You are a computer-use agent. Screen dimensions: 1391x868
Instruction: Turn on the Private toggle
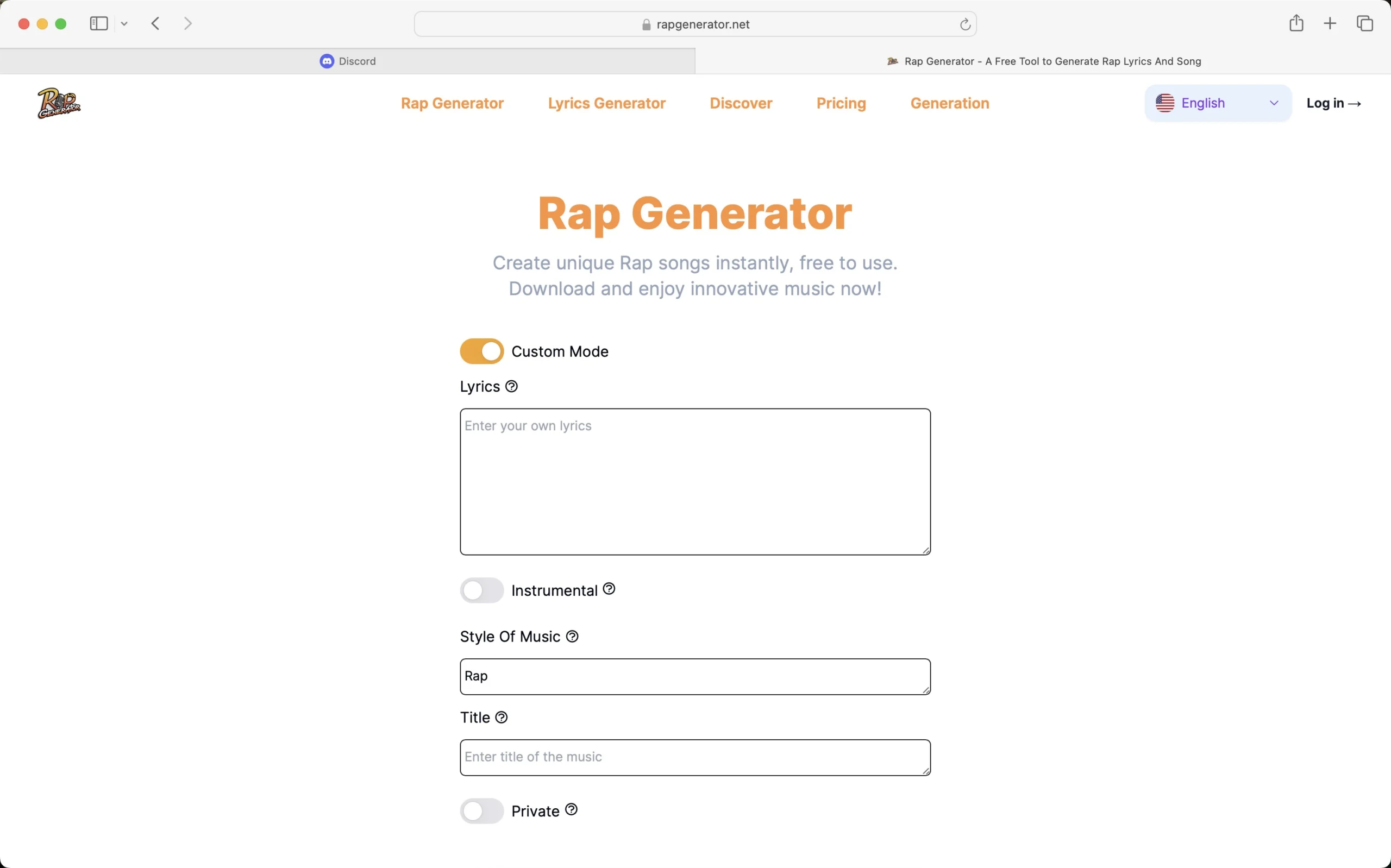coord(481,810)
